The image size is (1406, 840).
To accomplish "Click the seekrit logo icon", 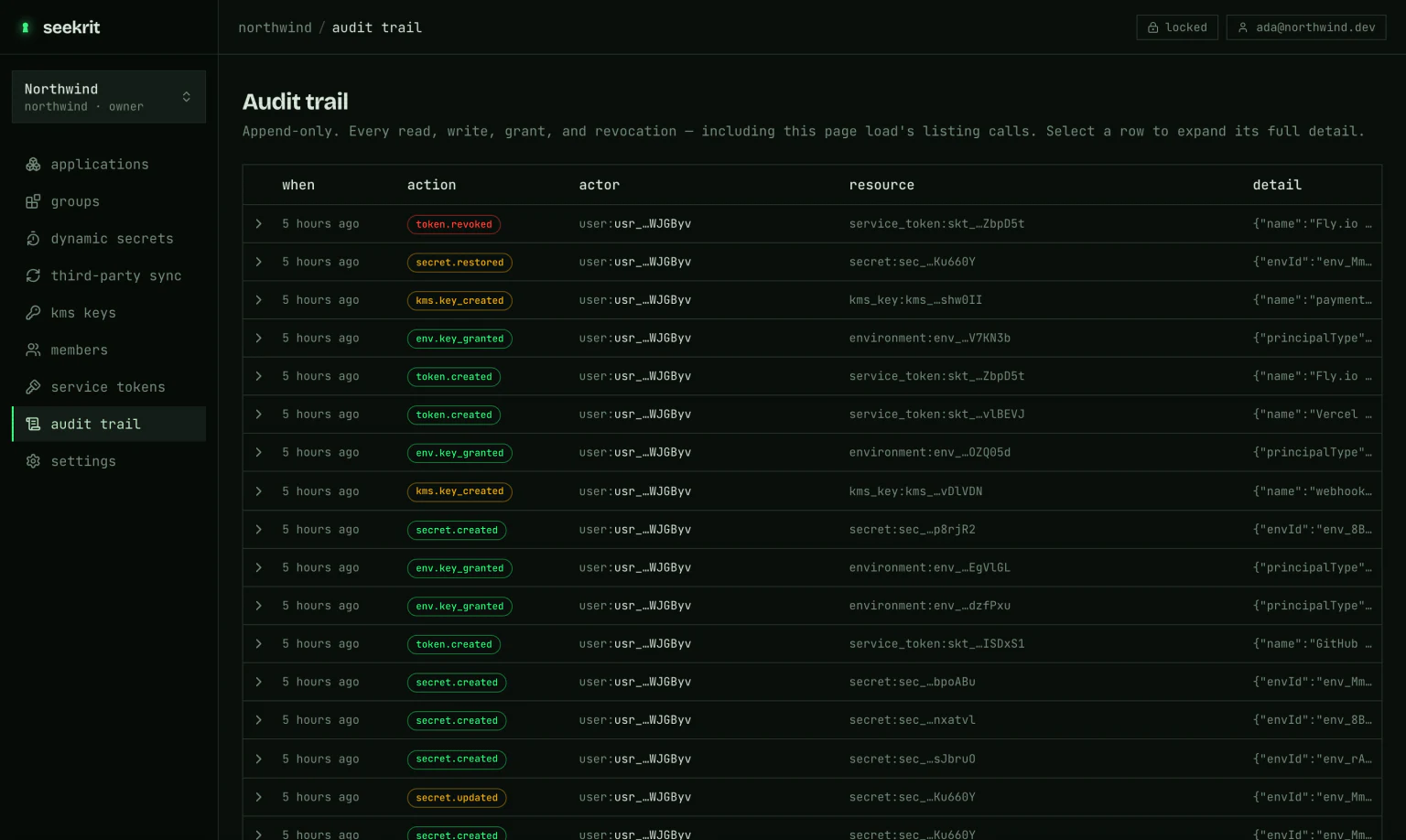I will click(x=26, y=27).
